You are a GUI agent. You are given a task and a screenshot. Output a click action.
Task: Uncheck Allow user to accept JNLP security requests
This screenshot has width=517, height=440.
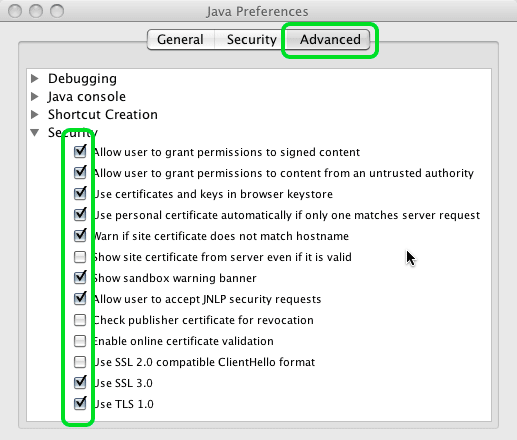(x=80, y=299)
